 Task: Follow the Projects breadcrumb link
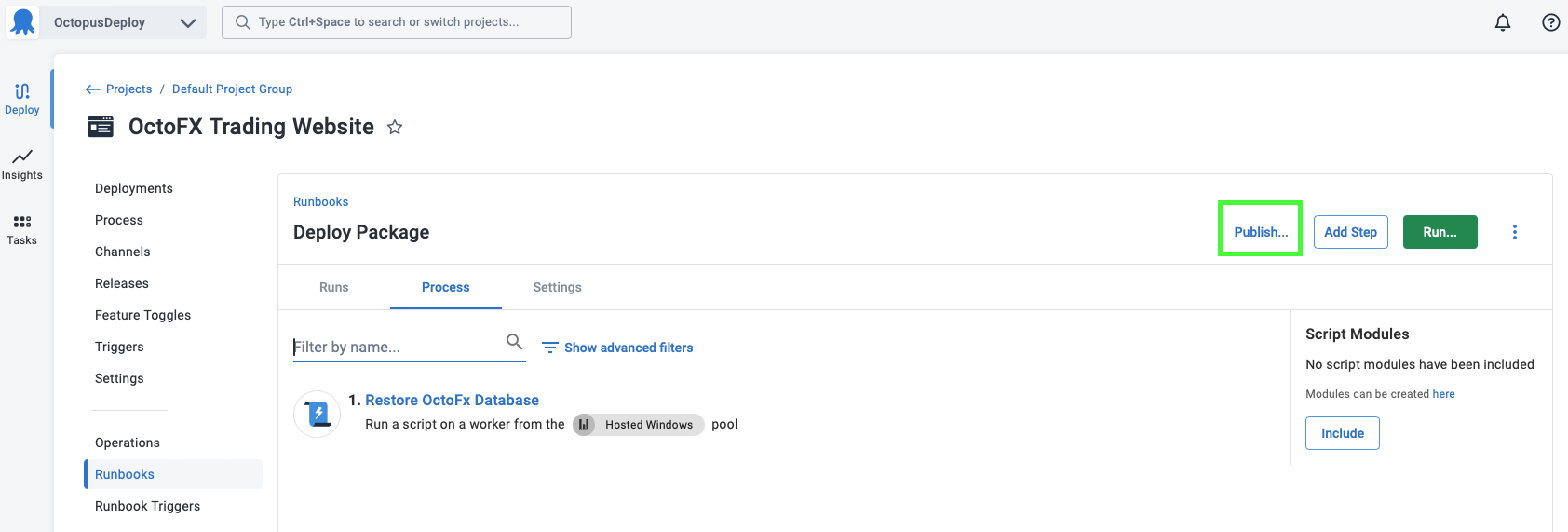coord(128,89)
